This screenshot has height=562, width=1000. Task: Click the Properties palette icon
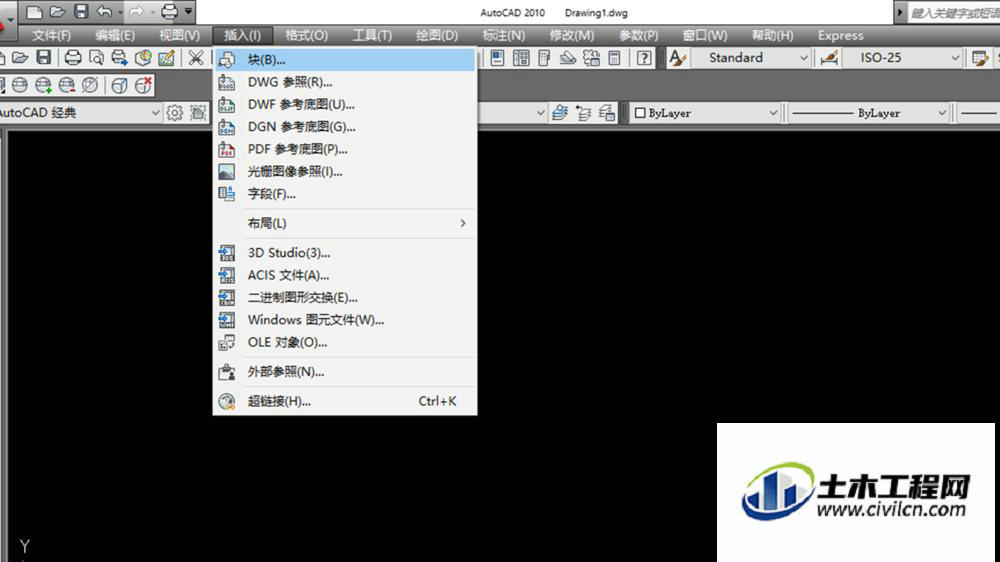497,58
